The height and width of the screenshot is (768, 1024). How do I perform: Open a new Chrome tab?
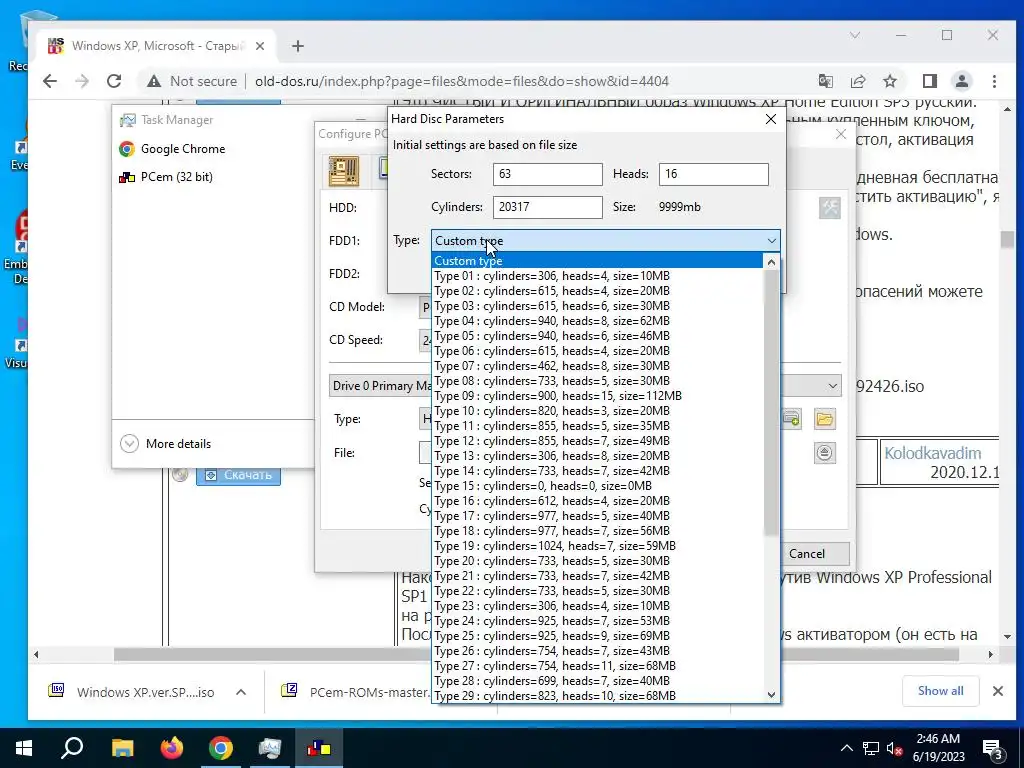298,46
